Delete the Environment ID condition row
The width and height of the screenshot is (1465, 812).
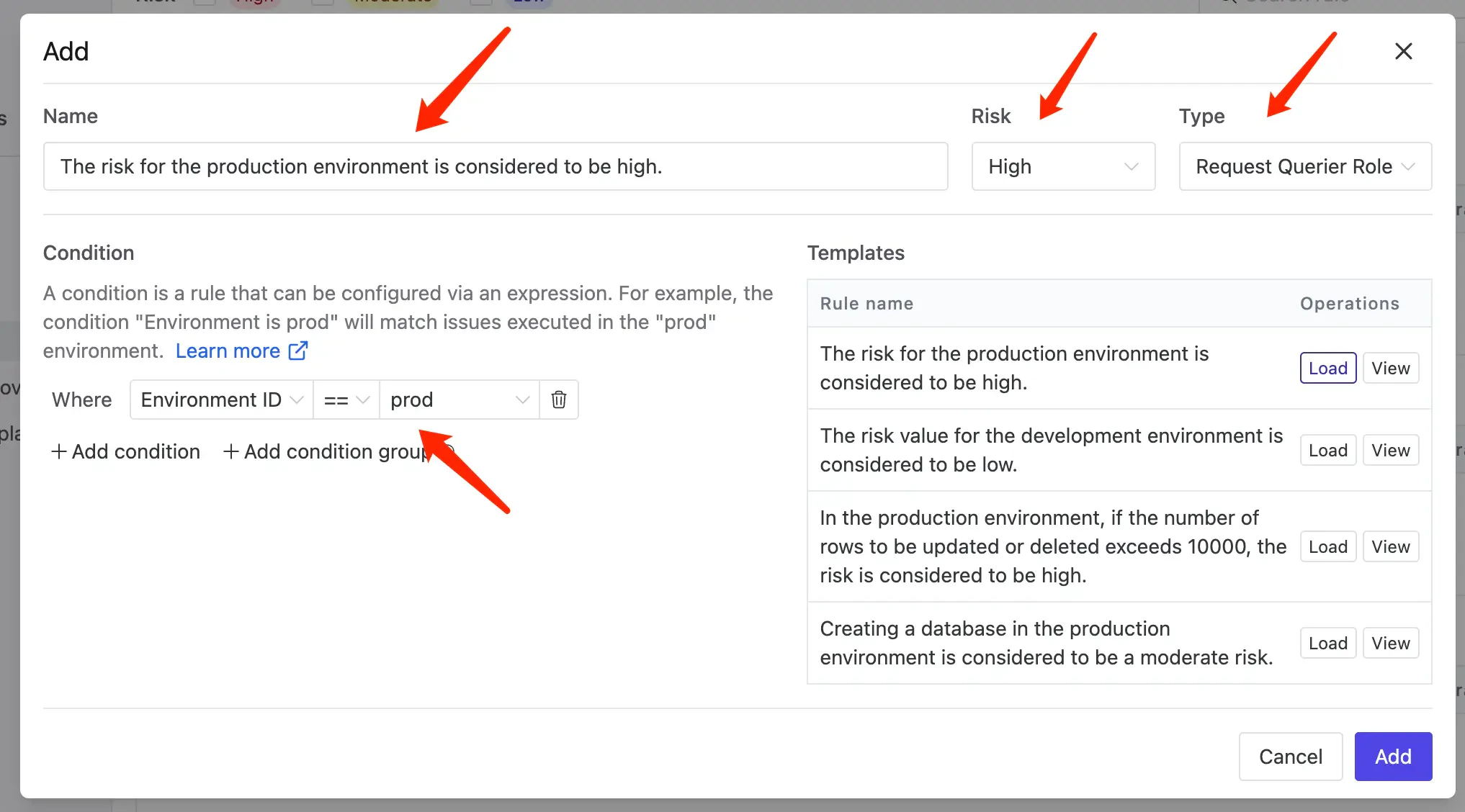[558, 400]
